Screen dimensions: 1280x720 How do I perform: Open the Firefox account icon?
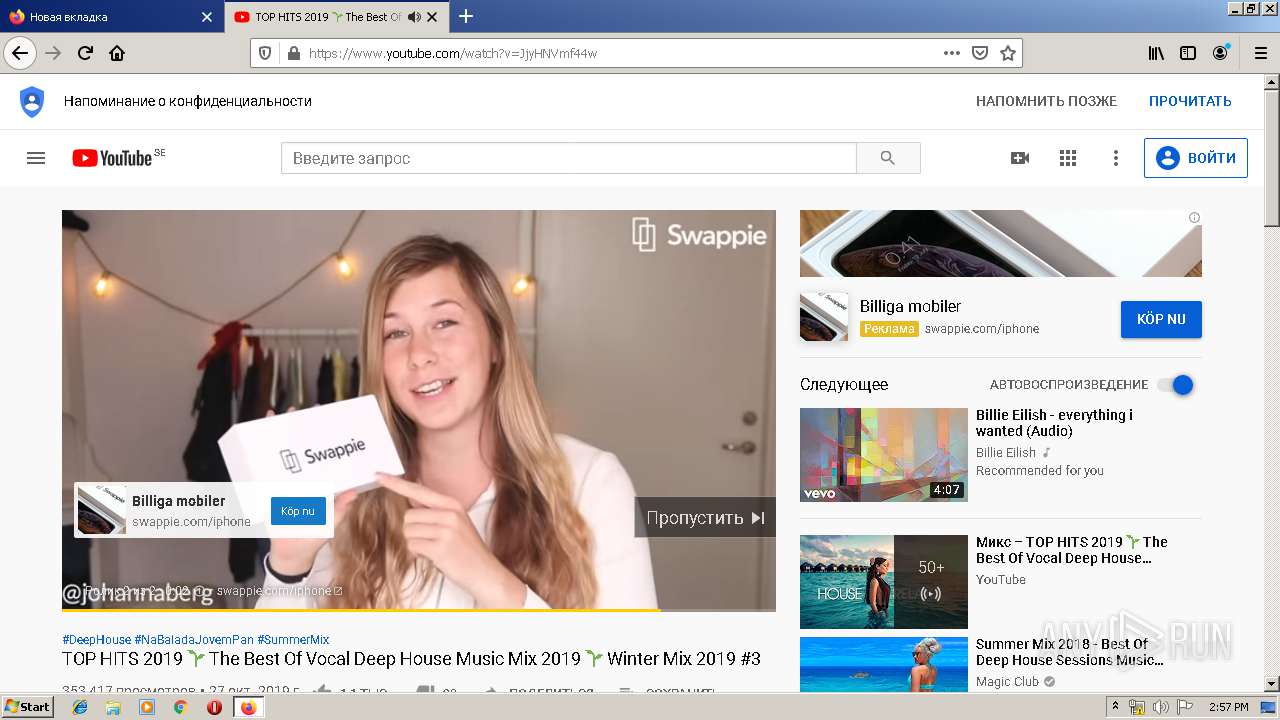point(1220,53)
